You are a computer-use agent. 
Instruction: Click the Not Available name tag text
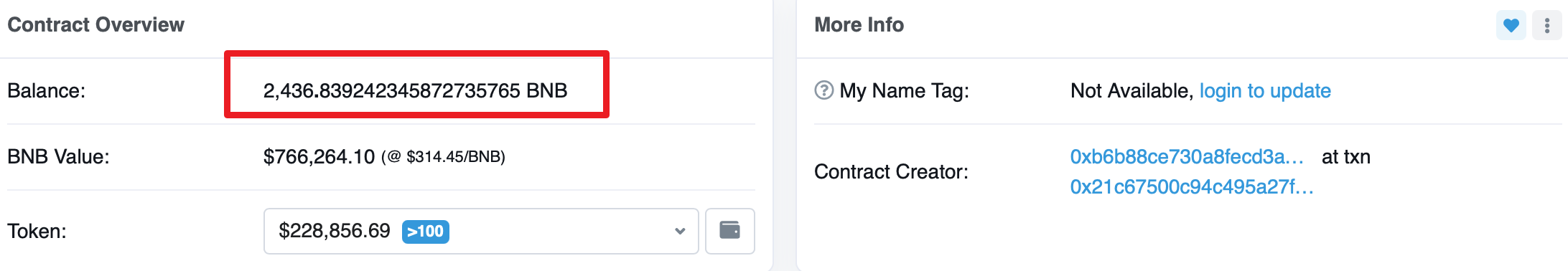(1132, 91)
